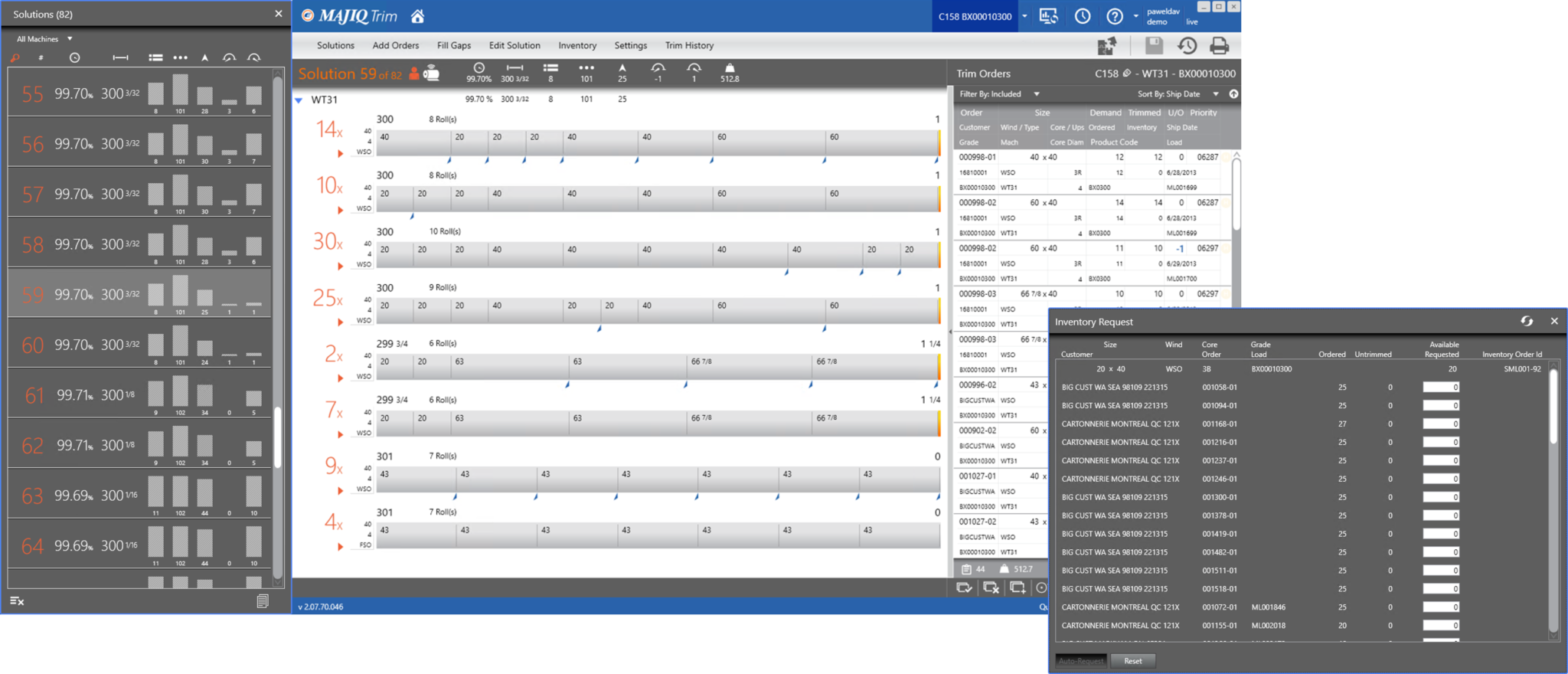Click requested quantity field for order 001168-01
Screen dimensions: 1568x674
1441,424
